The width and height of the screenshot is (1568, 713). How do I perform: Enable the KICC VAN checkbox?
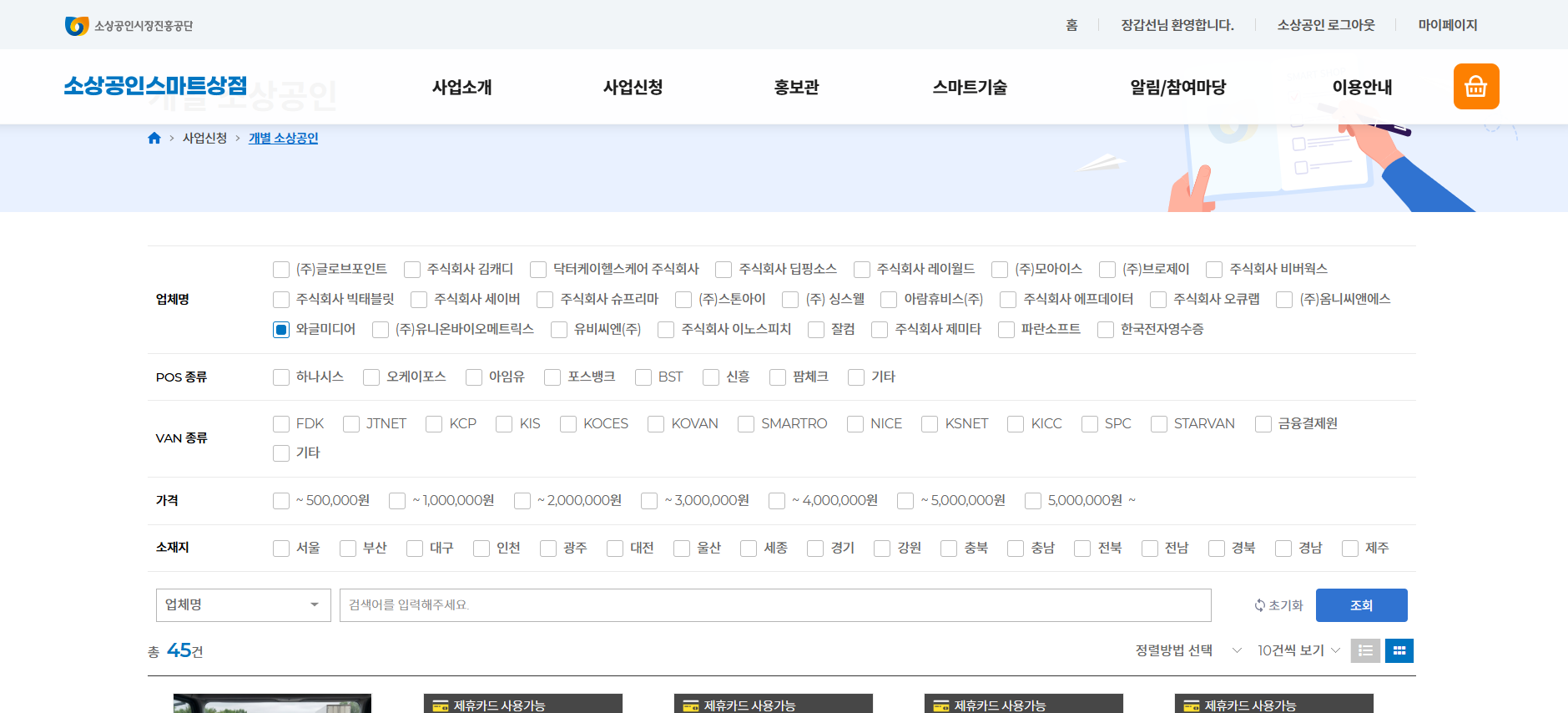[x=1016, y=424]
